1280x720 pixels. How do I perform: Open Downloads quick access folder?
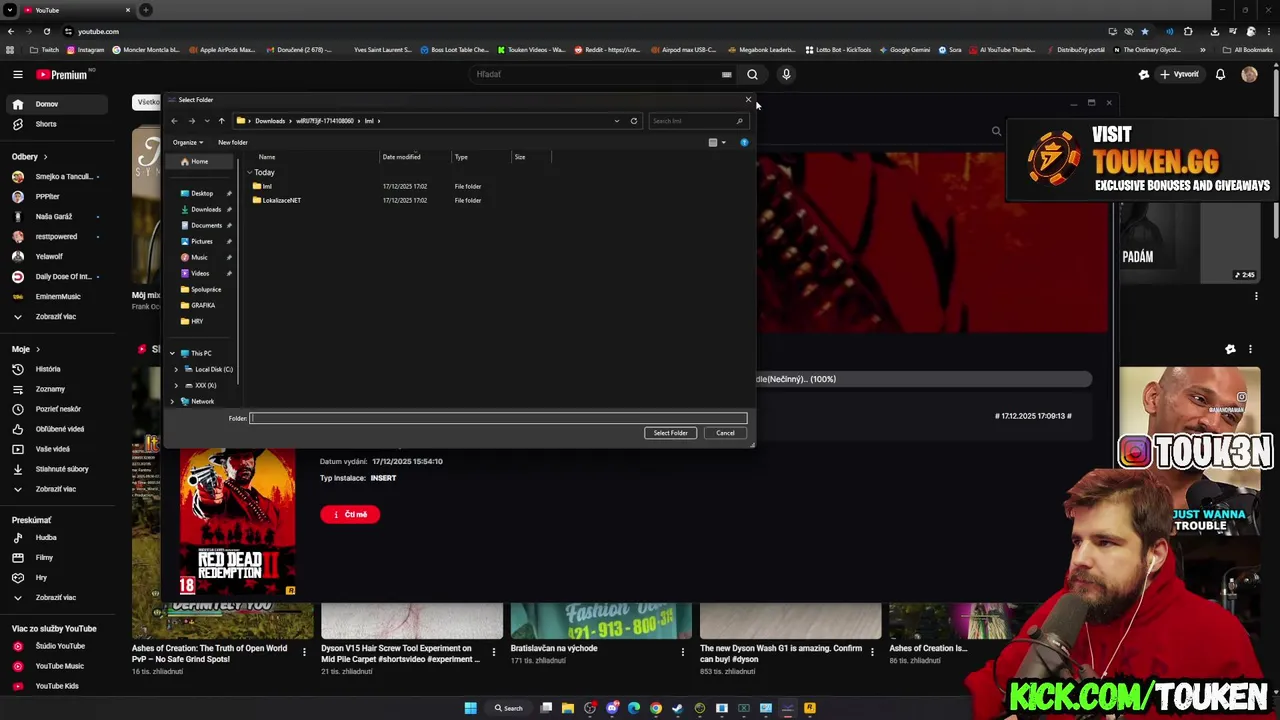tap(206, 209)
